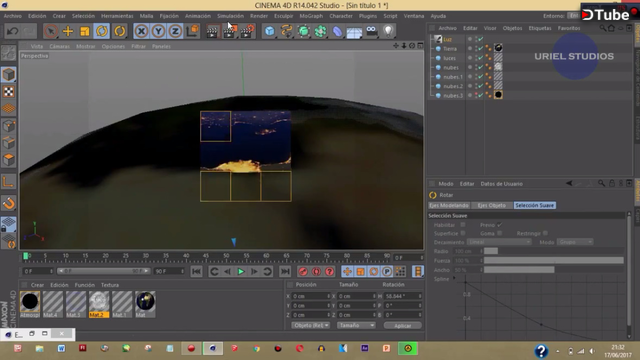Render the current view clapperboard icon
Screen dimensions: 640x360
click(212, 31)
